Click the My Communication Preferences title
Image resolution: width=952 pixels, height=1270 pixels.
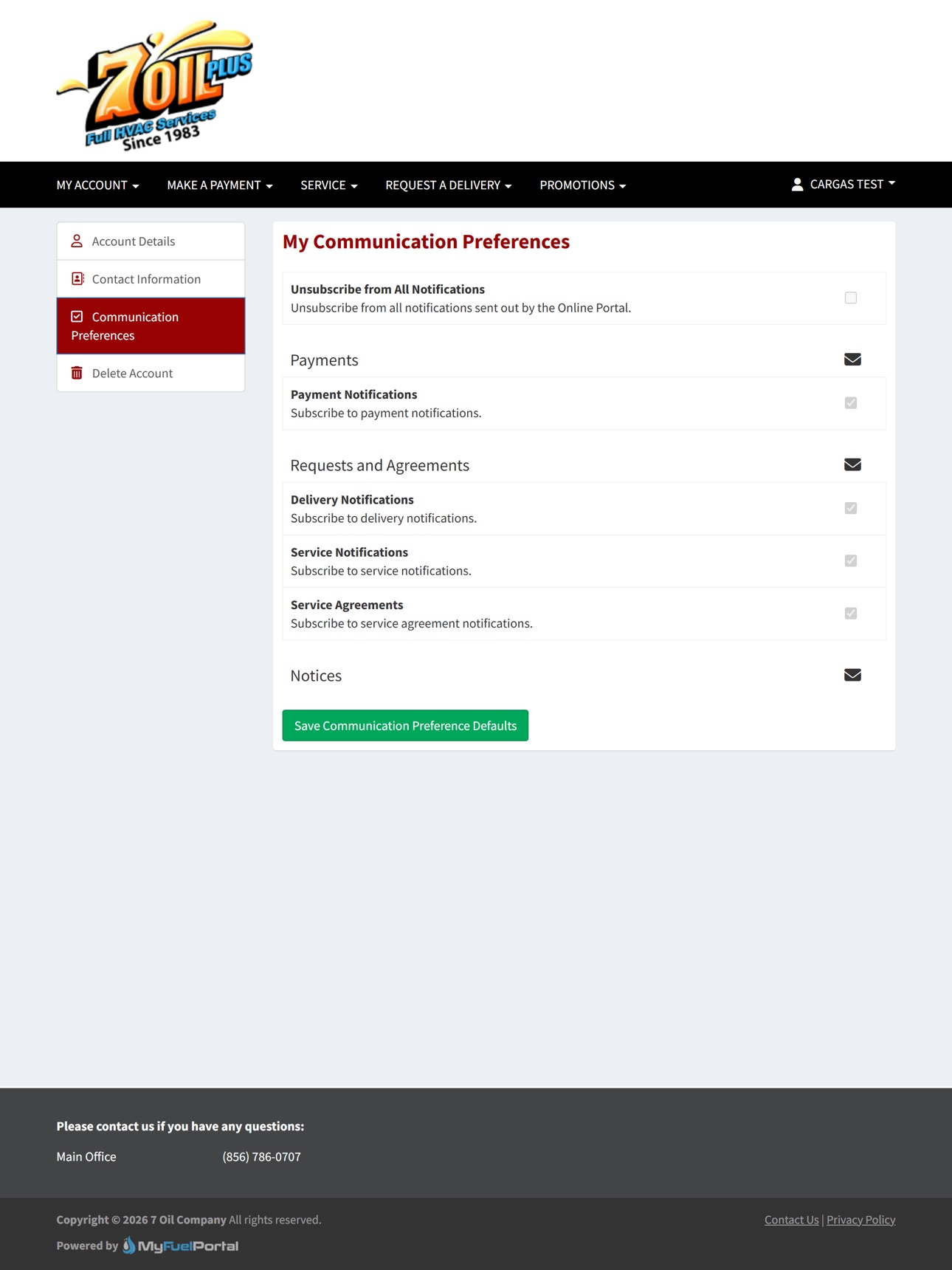[426, 242]
